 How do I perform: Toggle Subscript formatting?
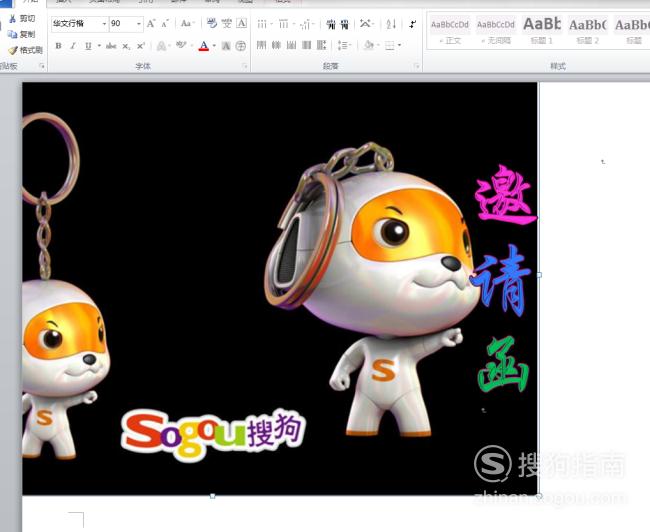point(126,46)
